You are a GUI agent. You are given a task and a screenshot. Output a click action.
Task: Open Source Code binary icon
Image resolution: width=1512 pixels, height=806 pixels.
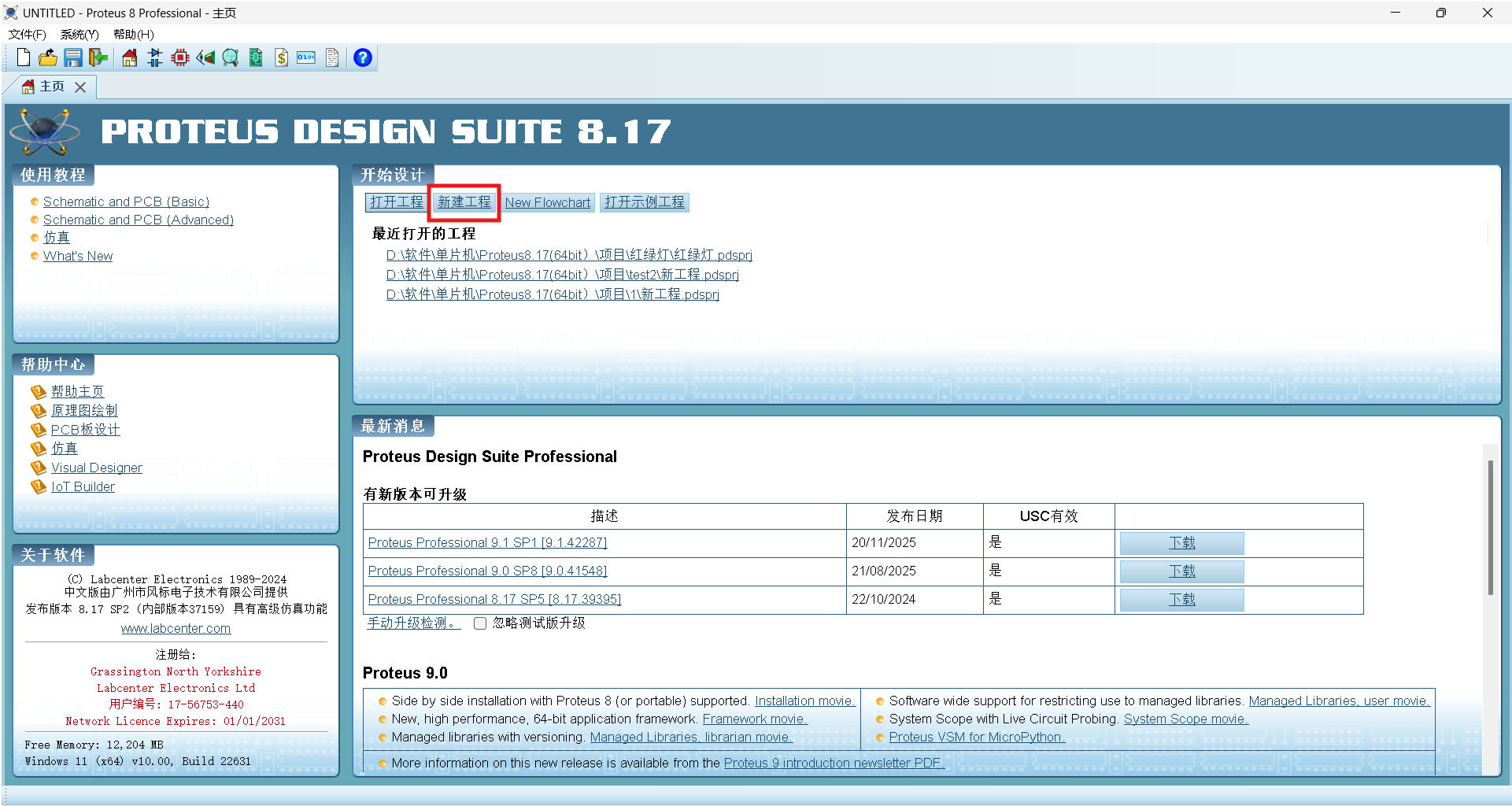[x=306, y=57]
